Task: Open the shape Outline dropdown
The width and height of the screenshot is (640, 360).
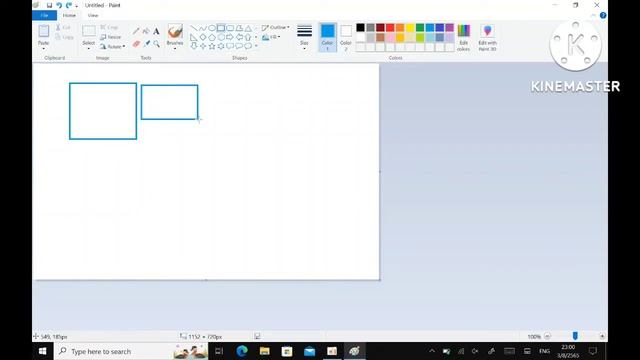Action: 276,27
